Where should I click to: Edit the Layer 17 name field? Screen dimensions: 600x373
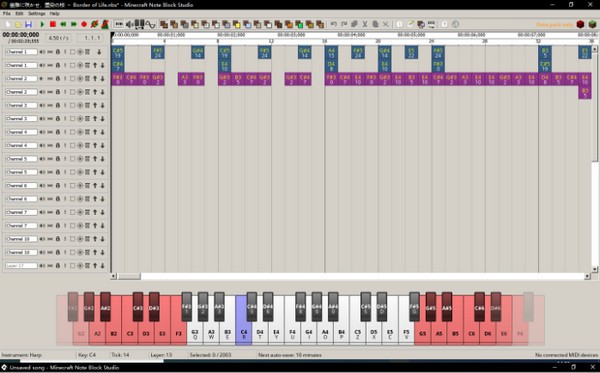click(x=21, y=265)
